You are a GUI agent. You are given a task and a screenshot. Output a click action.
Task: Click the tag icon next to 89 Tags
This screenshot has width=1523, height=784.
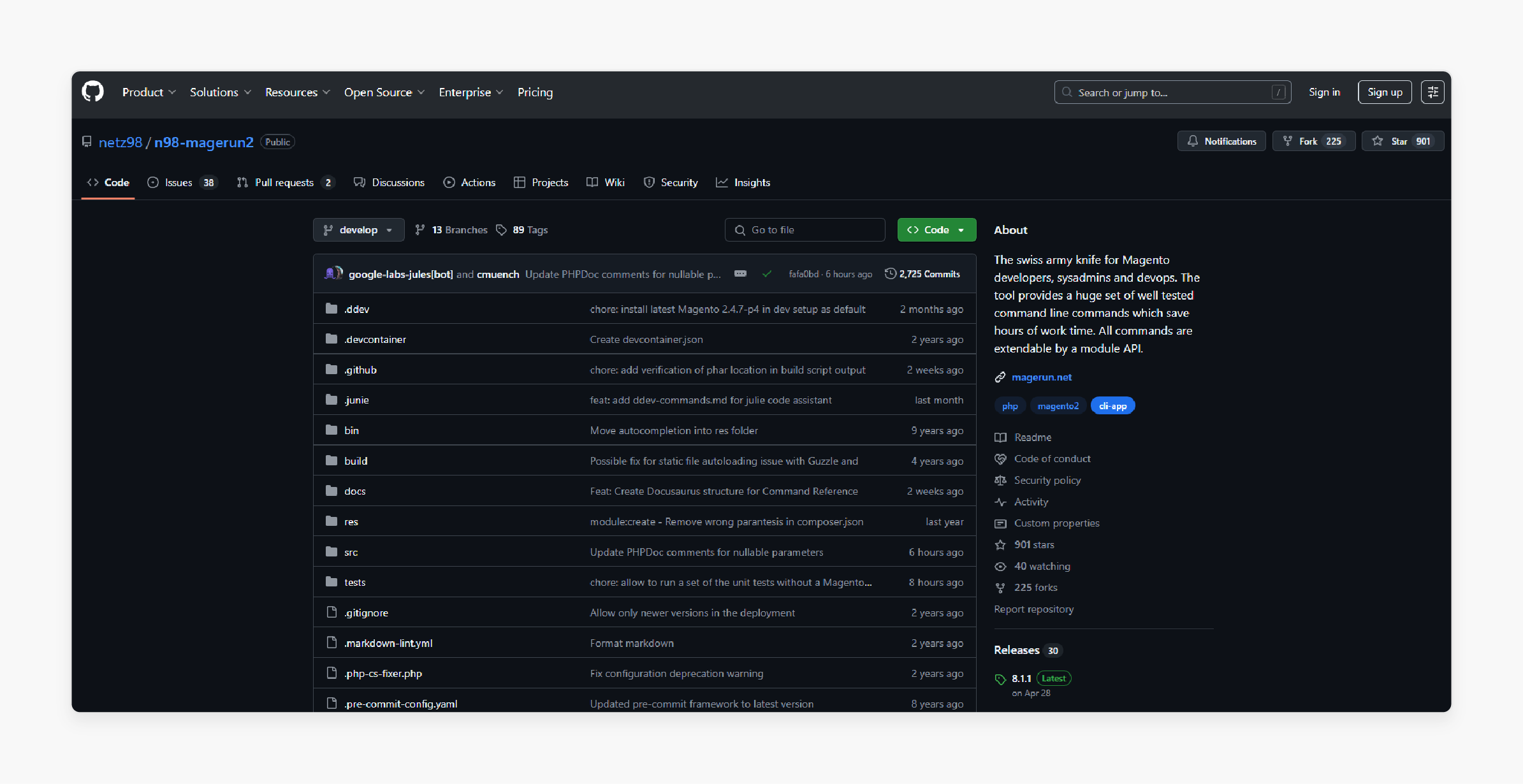coord(502,229)
